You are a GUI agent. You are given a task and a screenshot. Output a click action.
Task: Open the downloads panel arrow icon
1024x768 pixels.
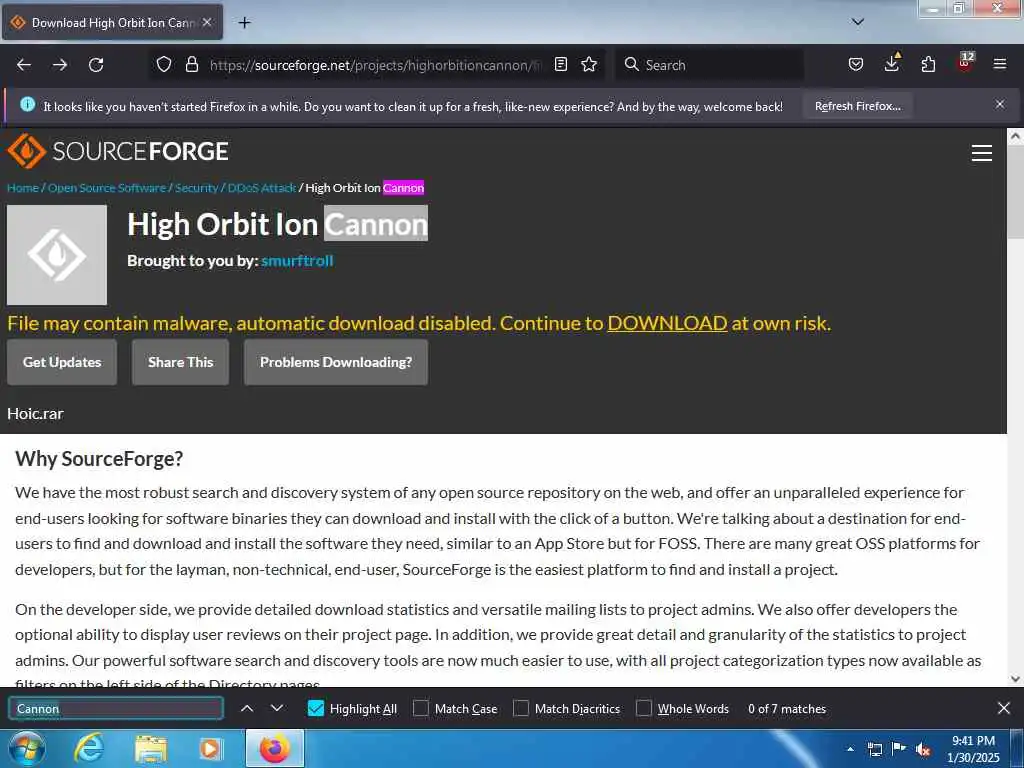pos(892,63)
